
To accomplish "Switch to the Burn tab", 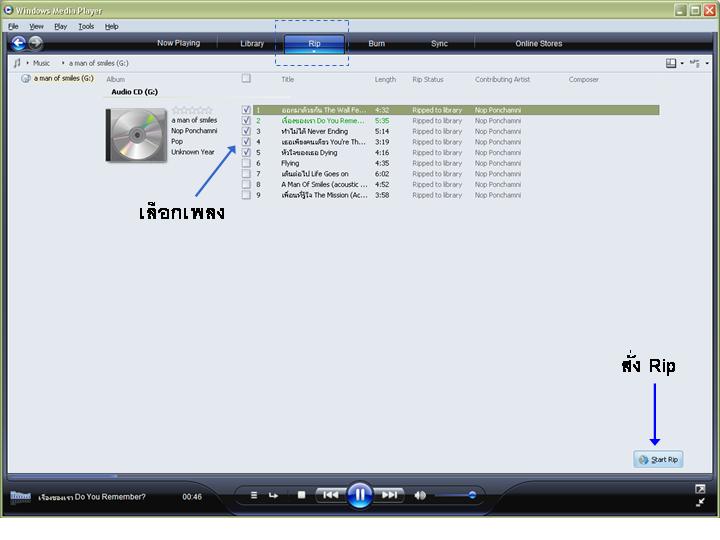I will [377, 44].
